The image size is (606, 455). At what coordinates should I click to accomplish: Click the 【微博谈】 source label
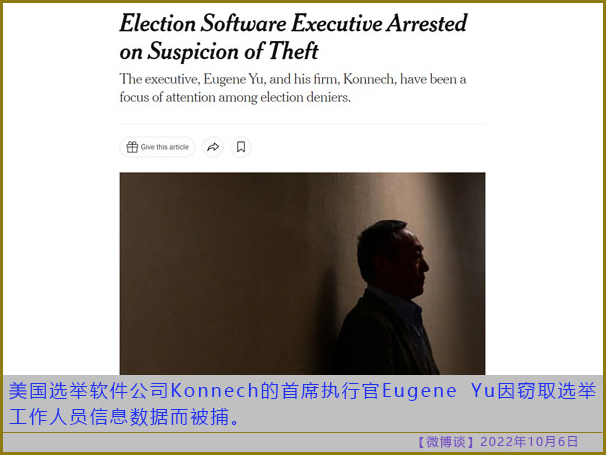pyautogui.click(x=446, y=442)
